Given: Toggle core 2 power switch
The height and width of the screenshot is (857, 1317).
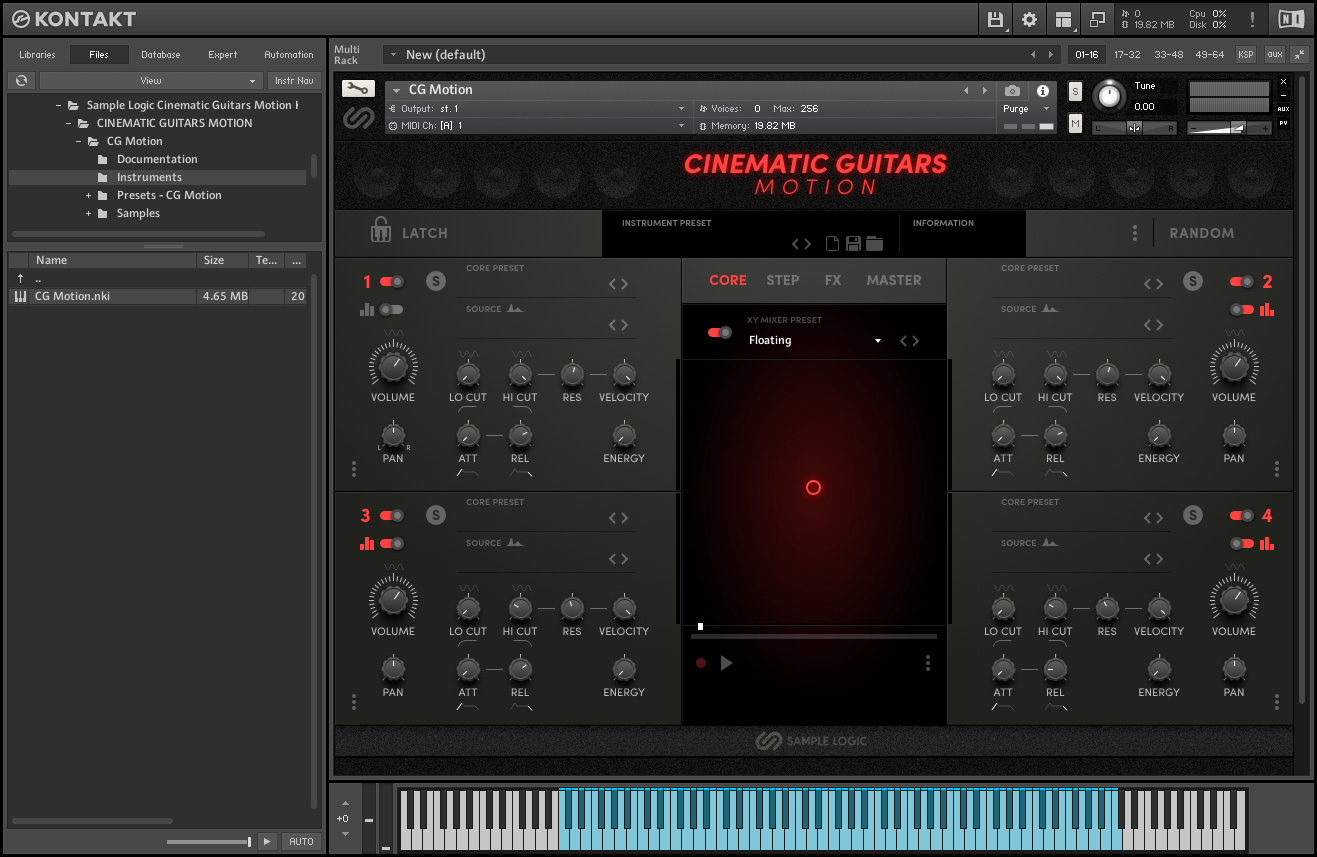Looking at the screenshot, I should tap(1242, 282).
